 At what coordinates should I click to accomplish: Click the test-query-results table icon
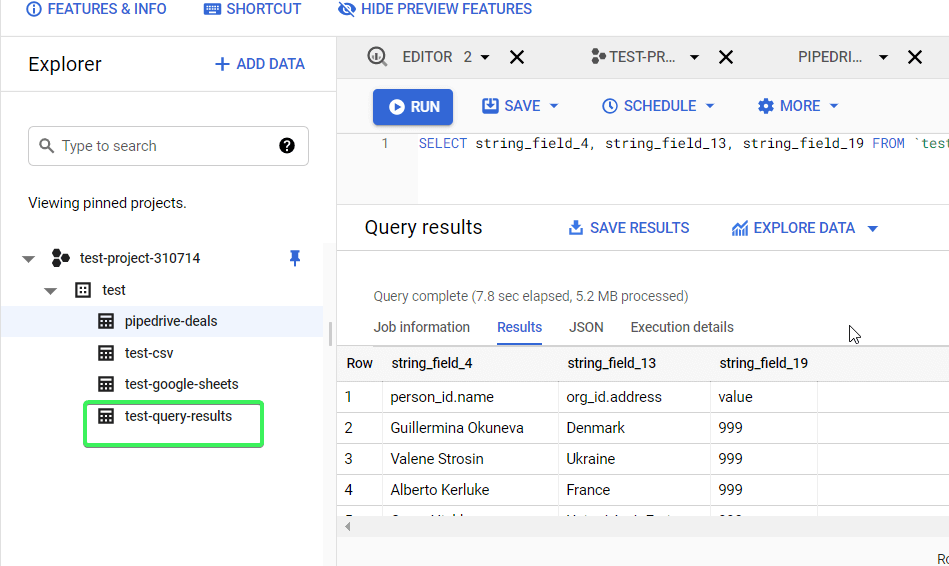tap(106, 416)
